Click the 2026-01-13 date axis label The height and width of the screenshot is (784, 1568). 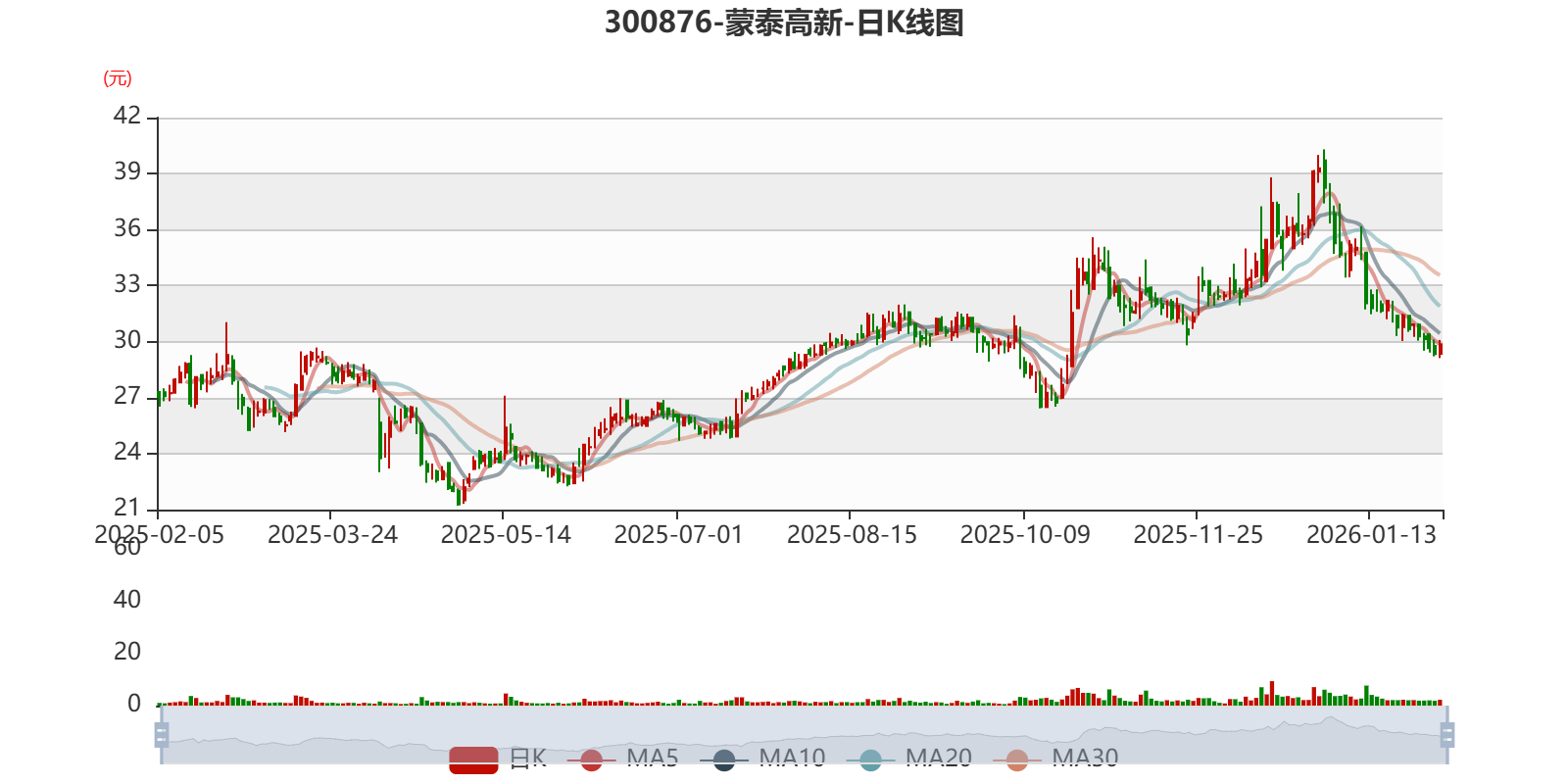pyautogui.click(x=1371, y=535)
